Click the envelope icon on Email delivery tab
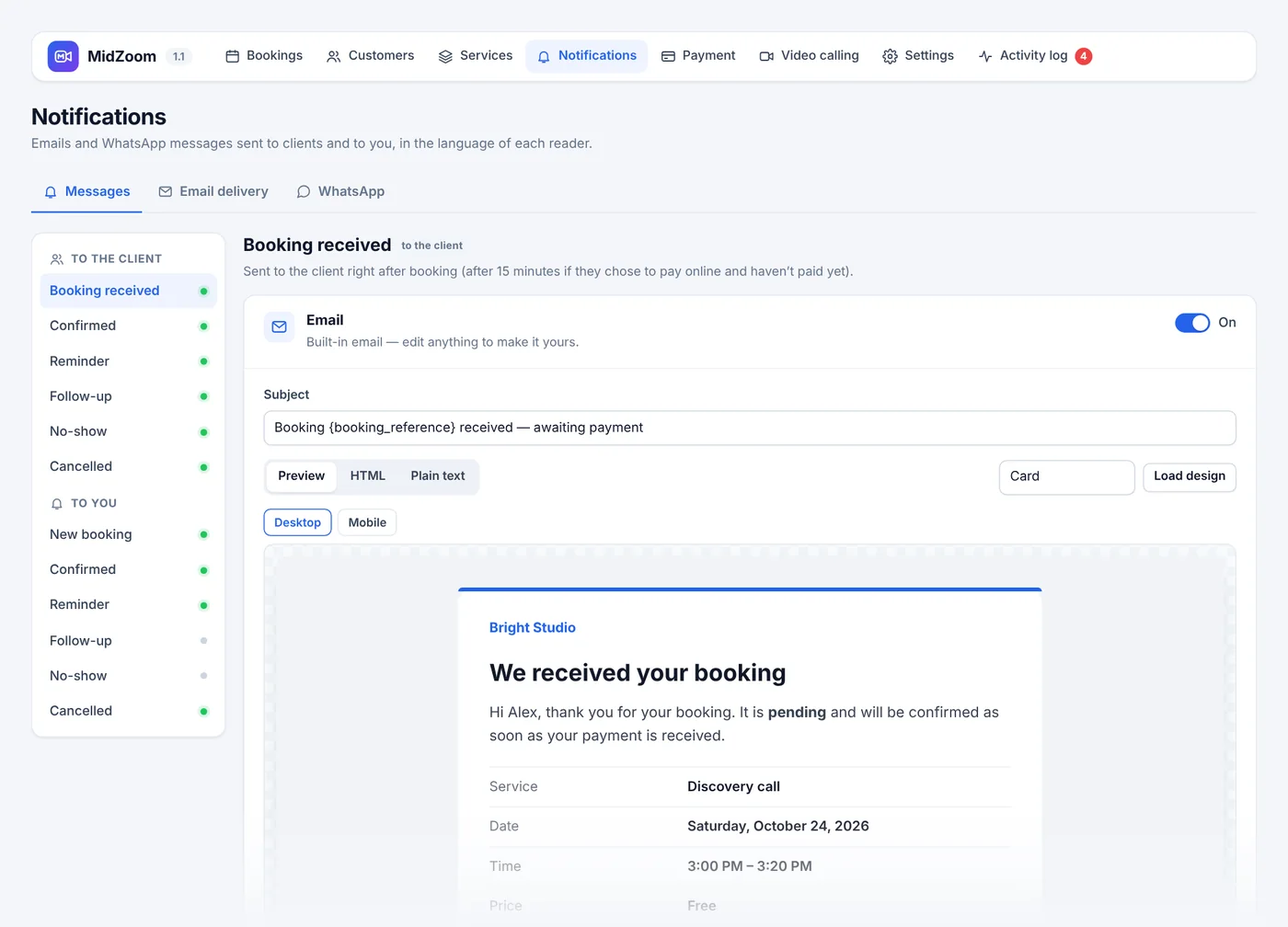Viewport: 1288px width, 927px height. coord(166,191)
